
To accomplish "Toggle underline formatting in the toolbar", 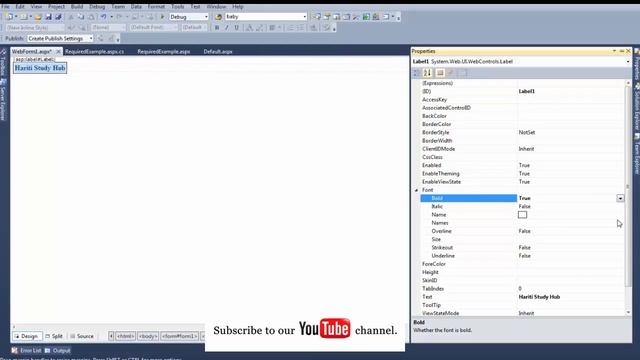I will pyautogui.click(x=236, y=28).
